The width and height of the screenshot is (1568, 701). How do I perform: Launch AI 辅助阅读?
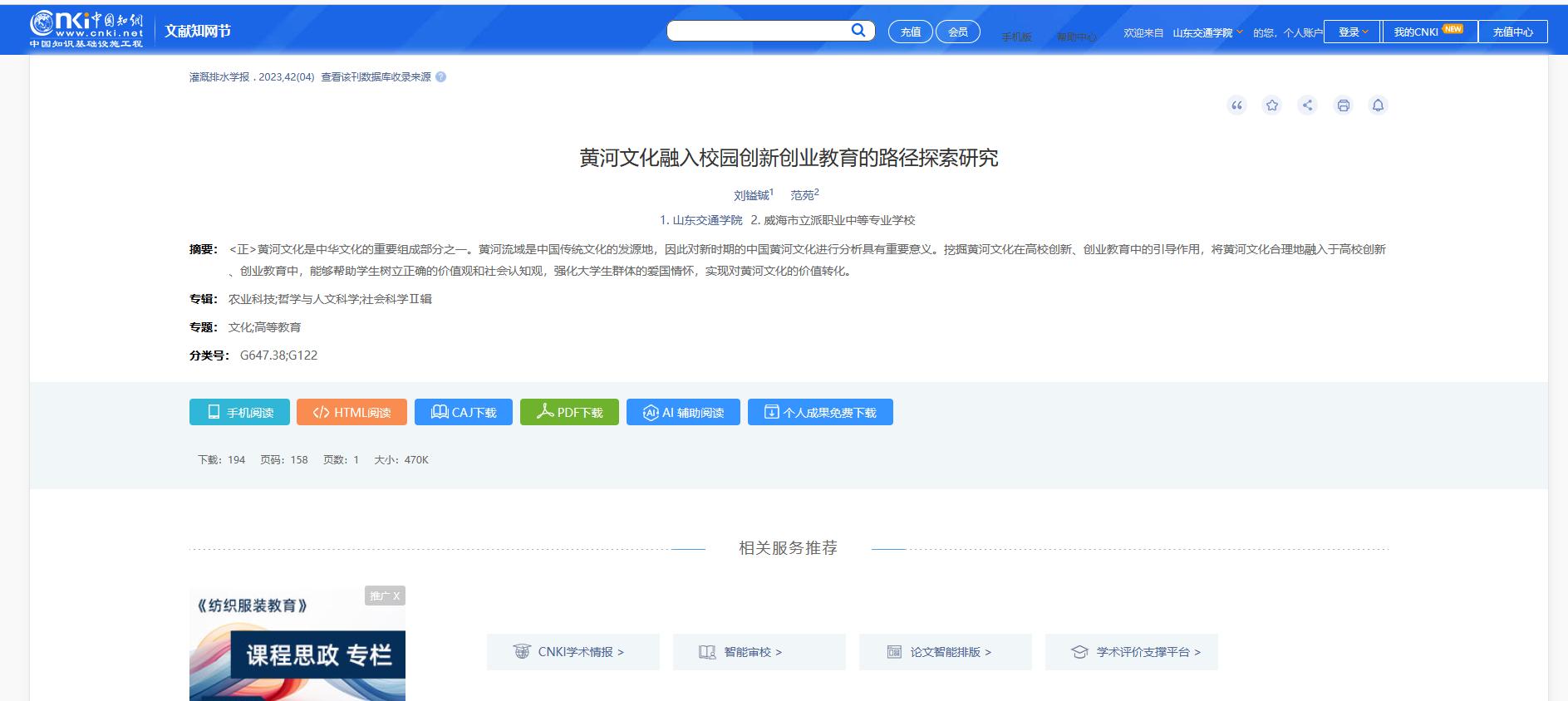click(683, 412)
